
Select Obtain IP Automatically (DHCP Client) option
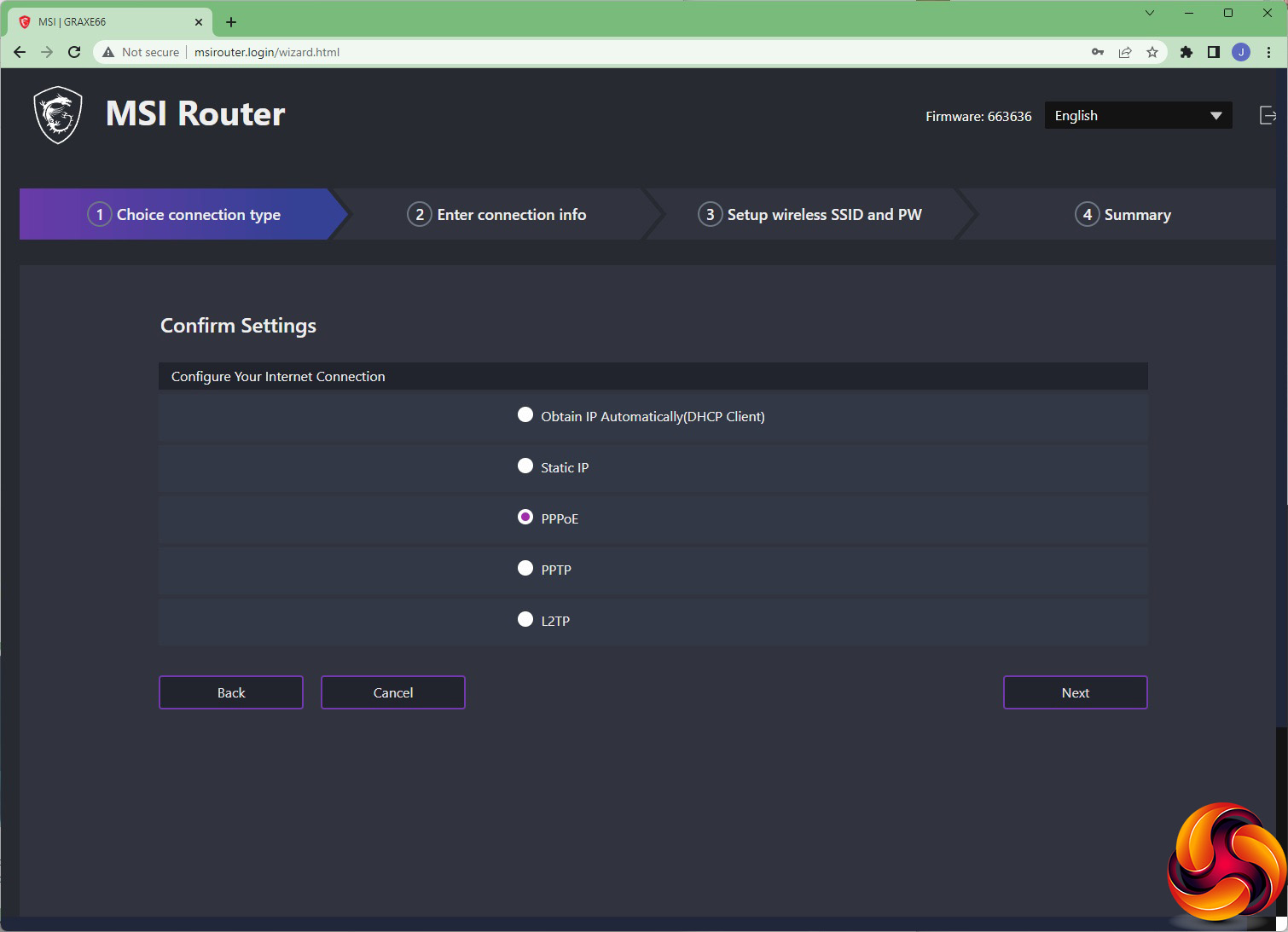pyautogui.click(x=525, y=414)
